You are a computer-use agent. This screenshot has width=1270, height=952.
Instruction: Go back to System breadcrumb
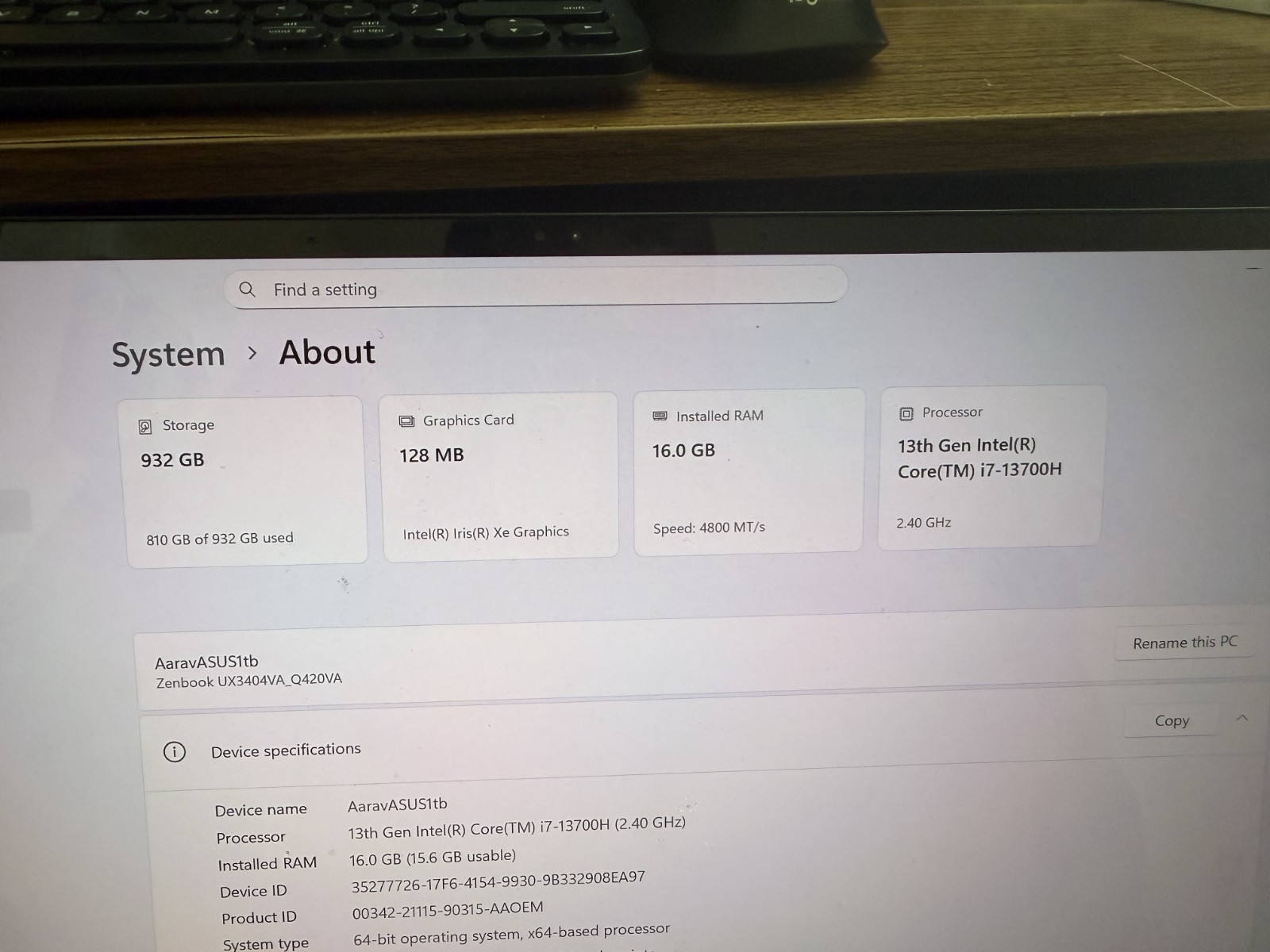[x=168, y=354]
